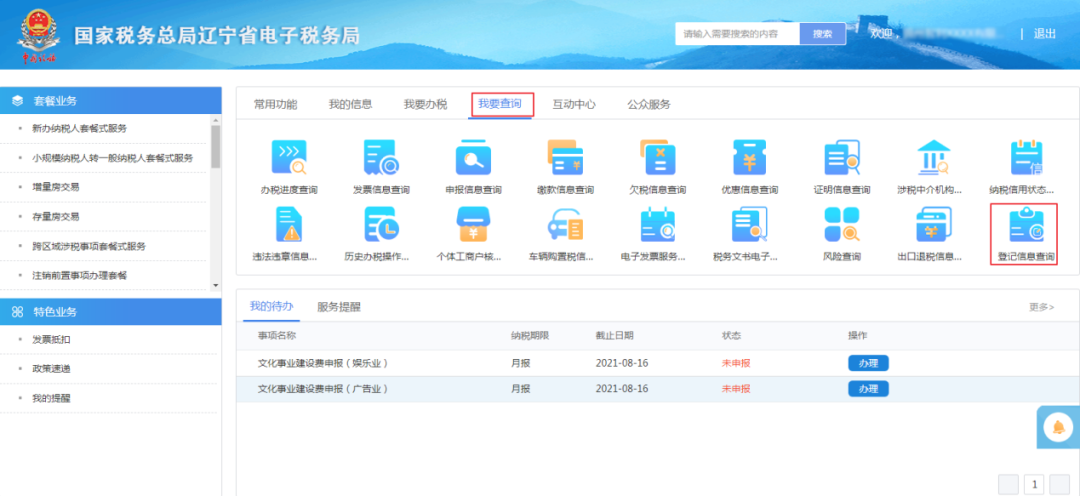Click previous page pagination button
1080x496 pixels.
click(1008, 484)
